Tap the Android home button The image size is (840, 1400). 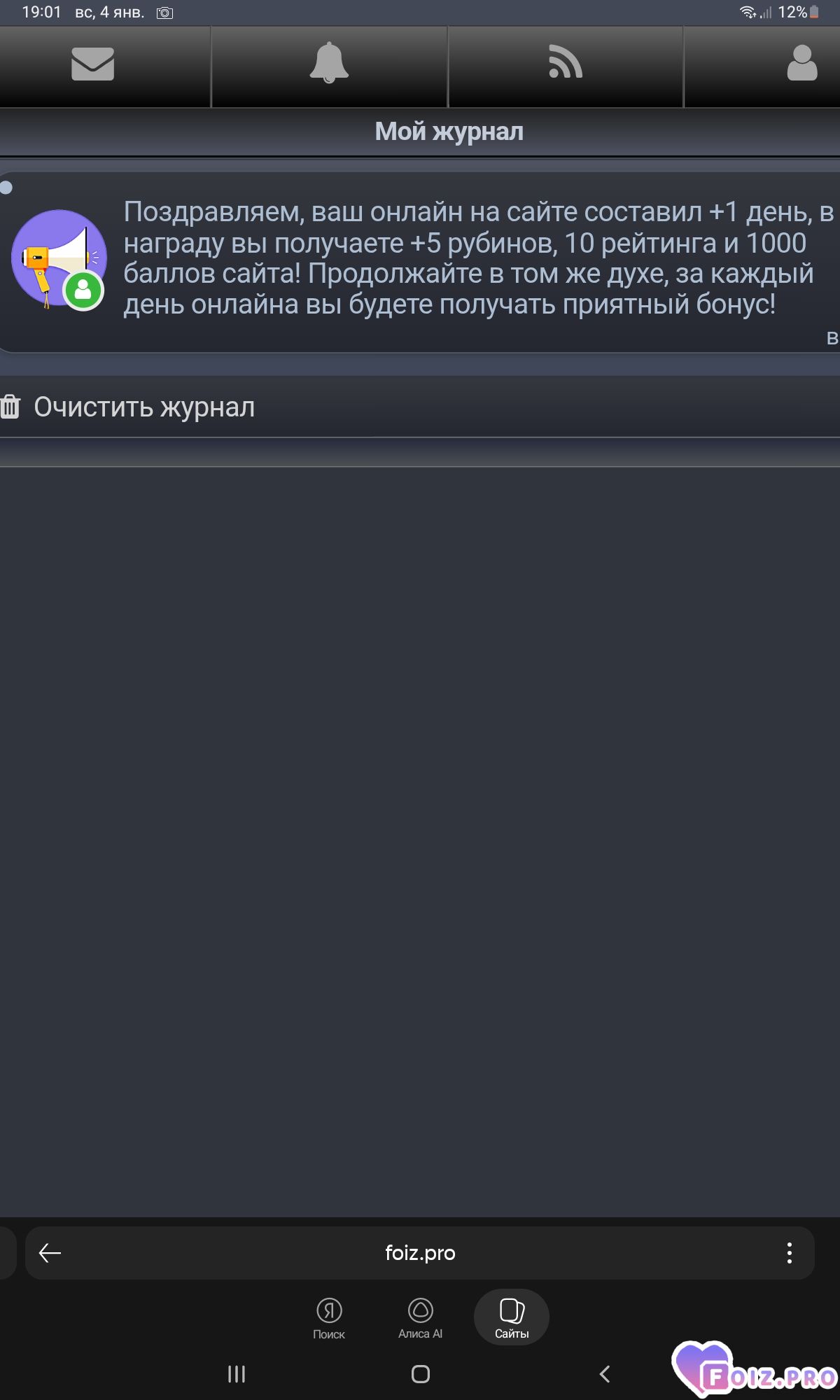click(x=421, y=1374)
